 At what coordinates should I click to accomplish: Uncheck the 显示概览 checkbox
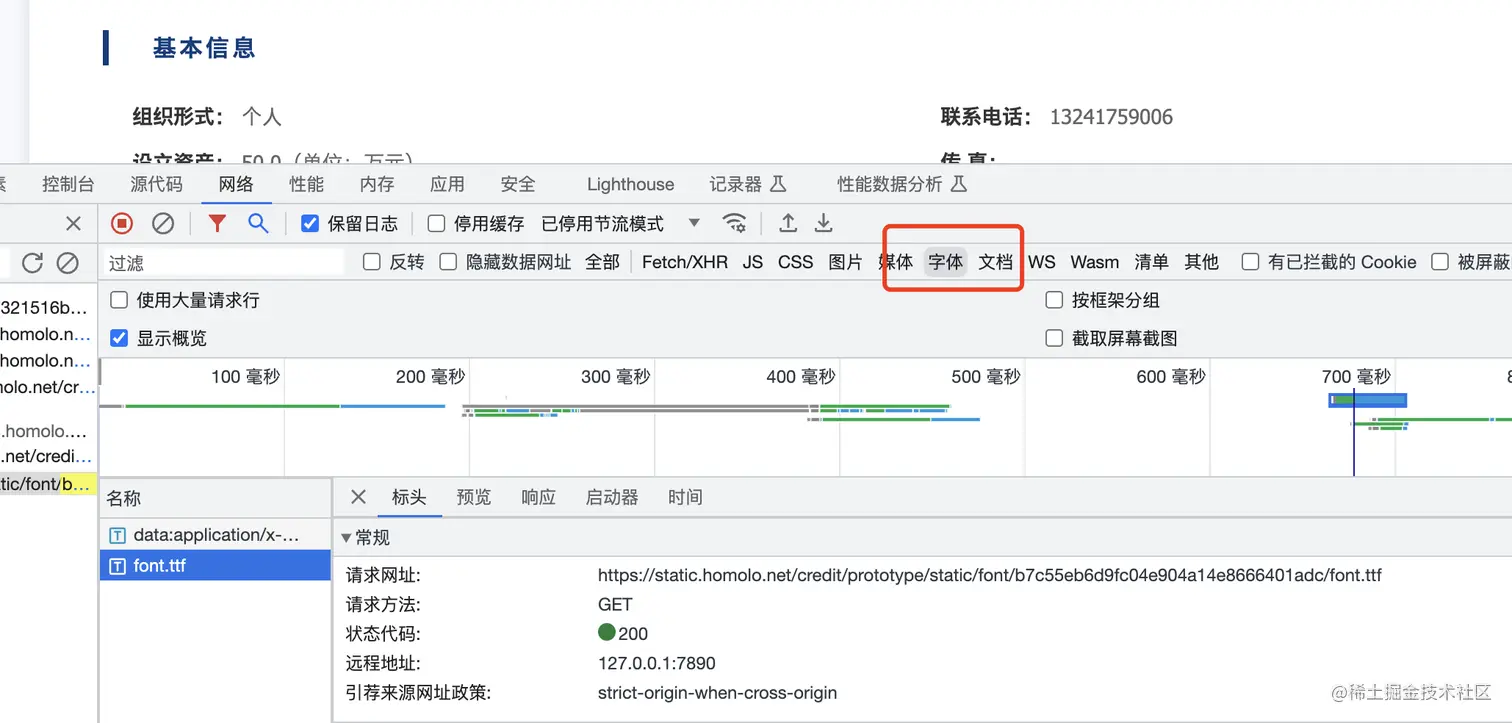[119, 338]
